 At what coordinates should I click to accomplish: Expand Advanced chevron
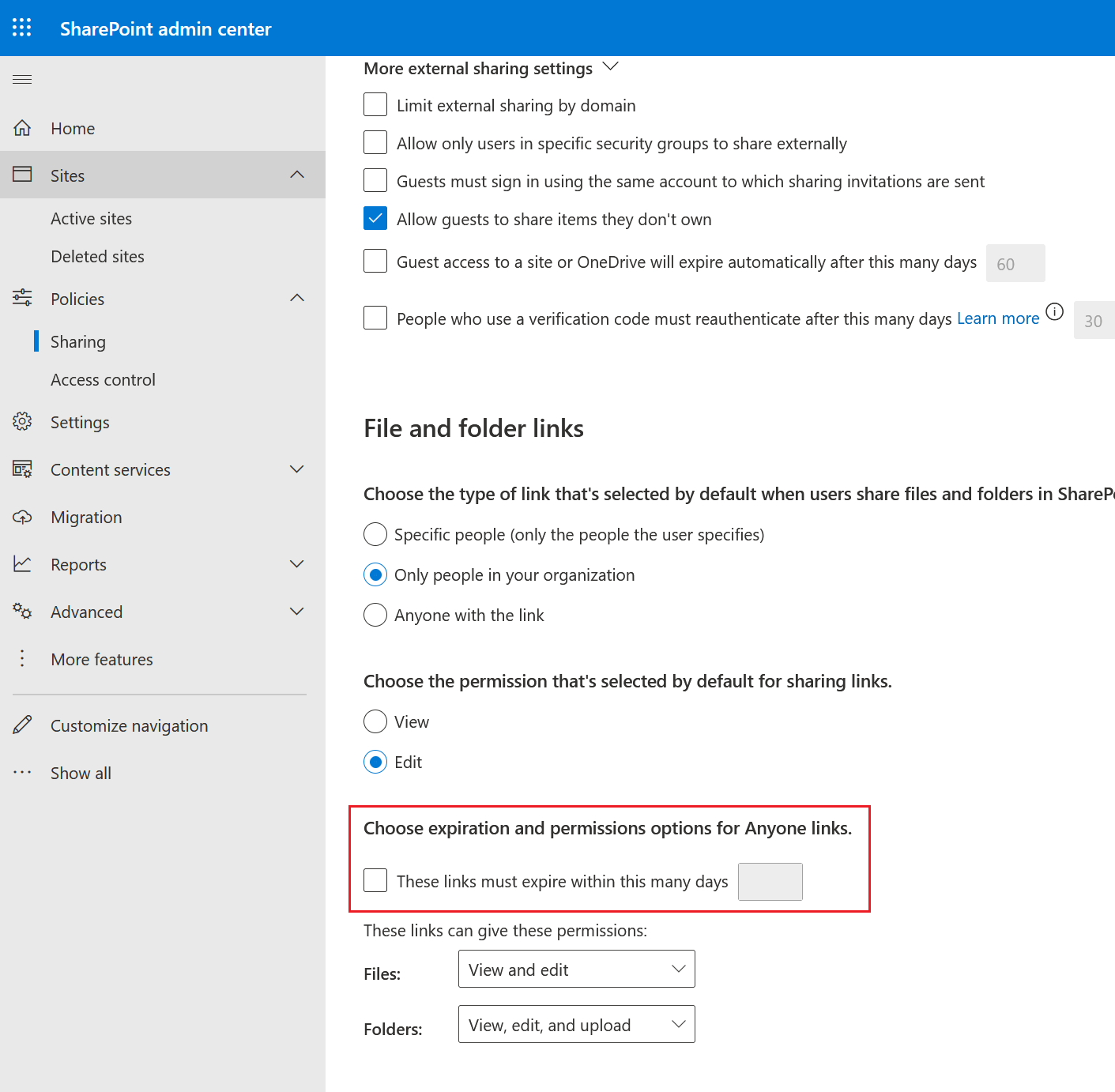[297, 612]
